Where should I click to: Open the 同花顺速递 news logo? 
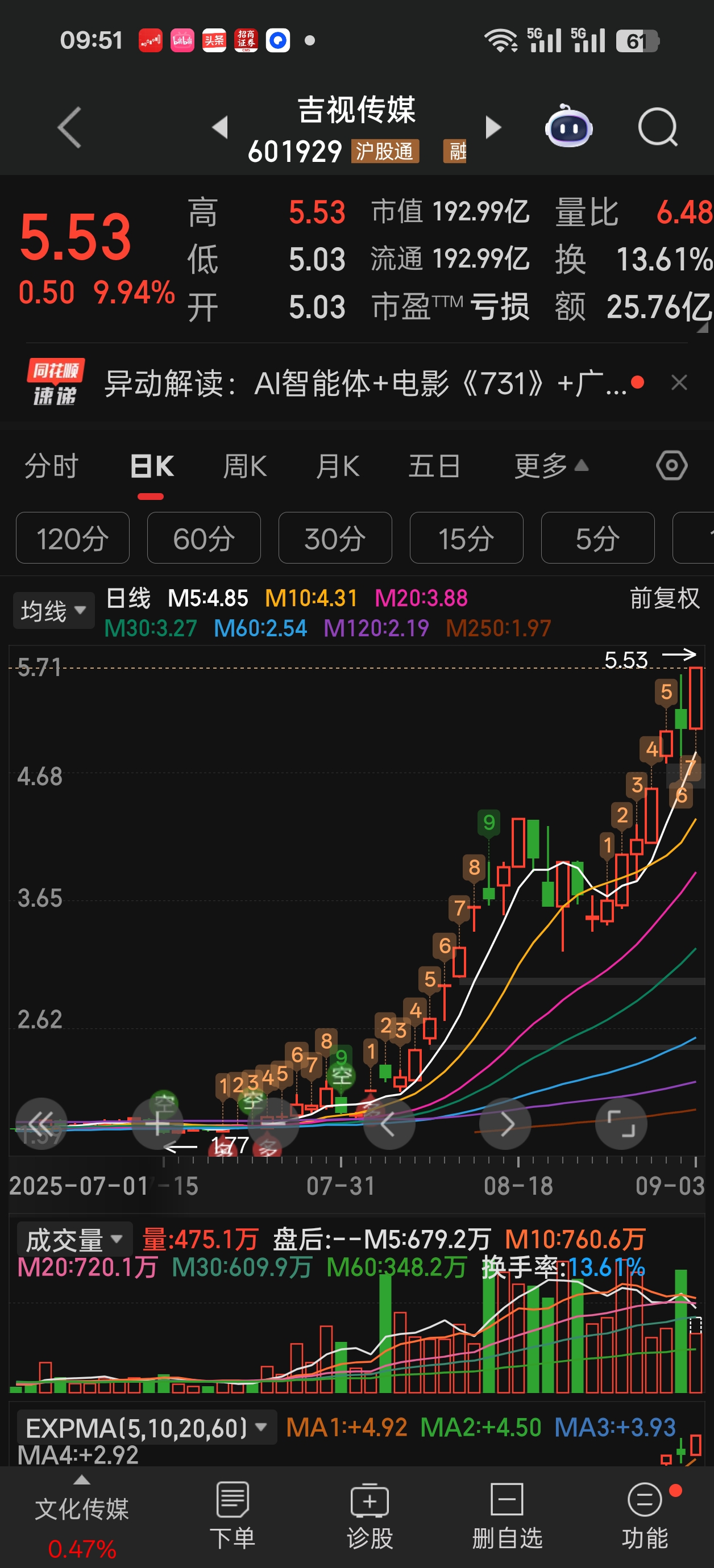coord(55,382)
